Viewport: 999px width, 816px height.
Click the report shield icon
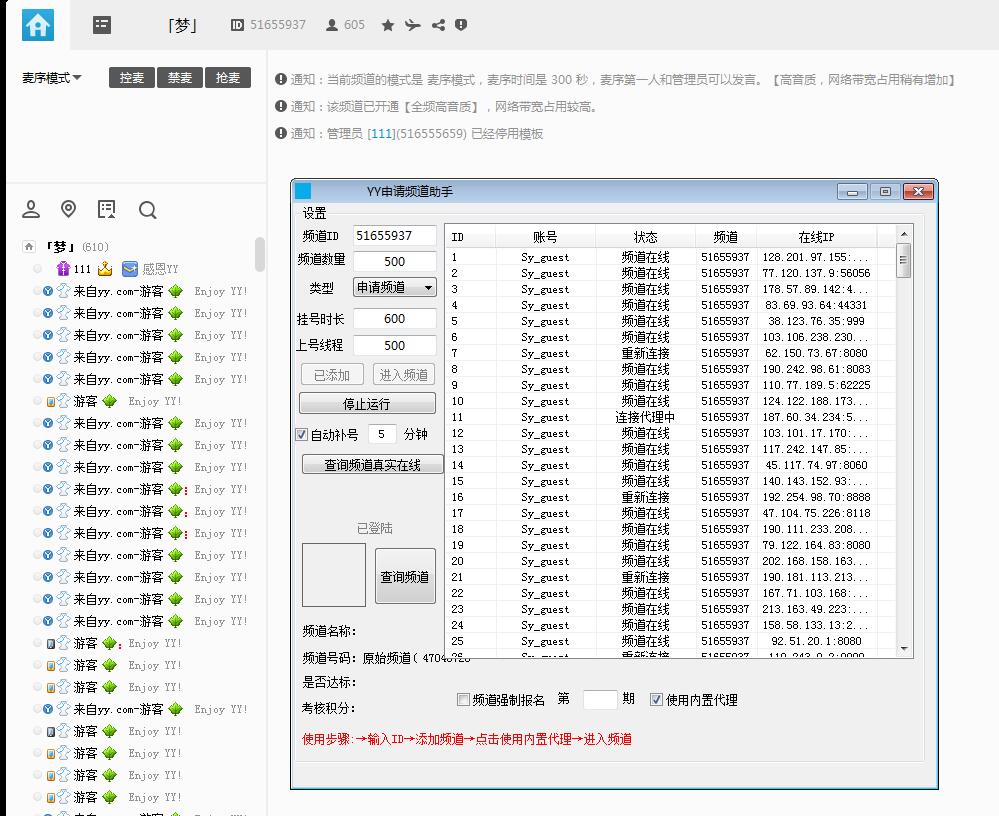tap(461, 25)
